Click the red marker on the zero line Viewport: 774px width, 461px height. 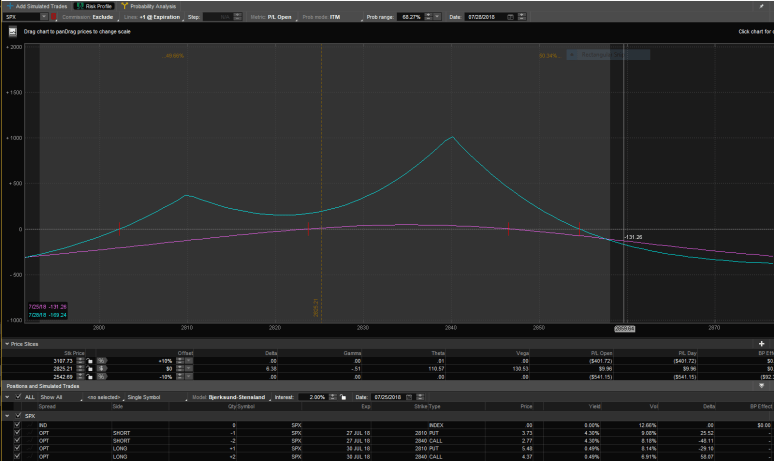[308, 229]
